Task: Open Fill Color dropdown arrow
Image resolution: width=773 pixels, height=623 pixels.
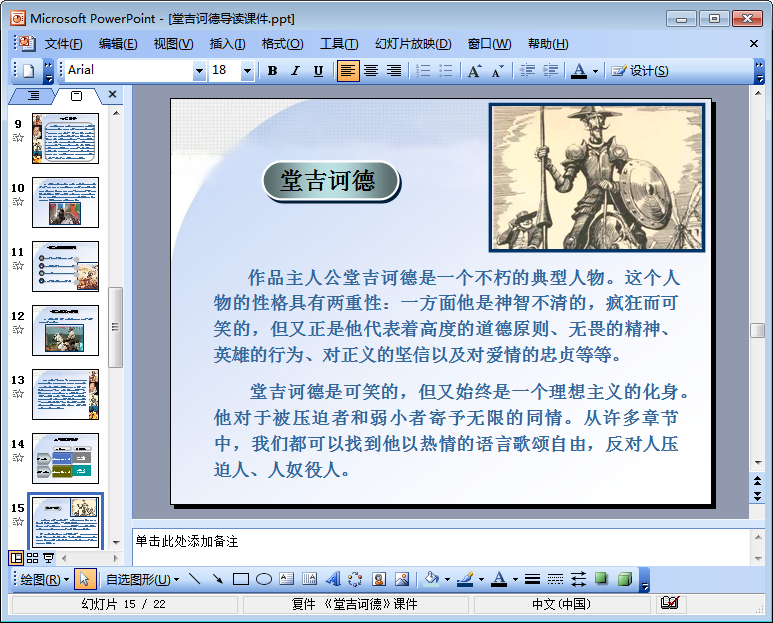Action: click(x=448, y=580)
